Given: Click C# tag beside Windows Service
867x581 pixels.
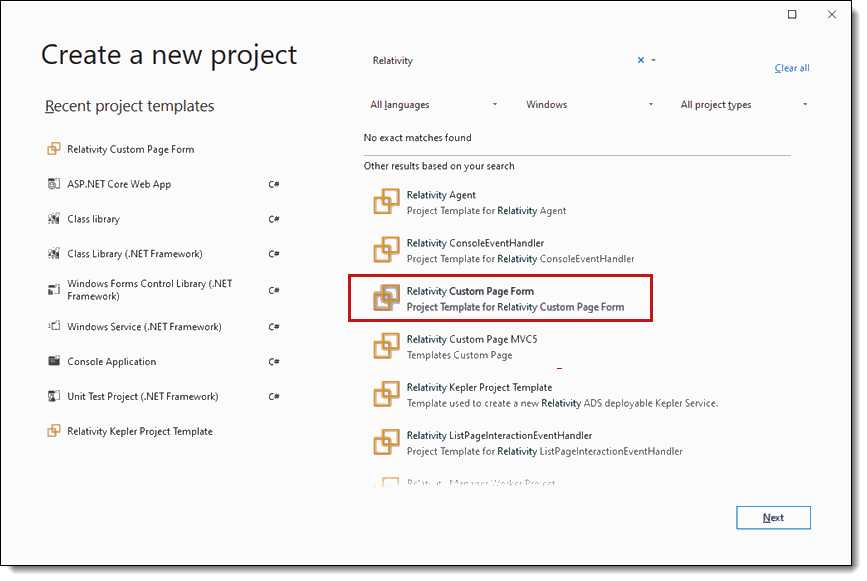Looking at the screenshot, I should coord(274,327).
